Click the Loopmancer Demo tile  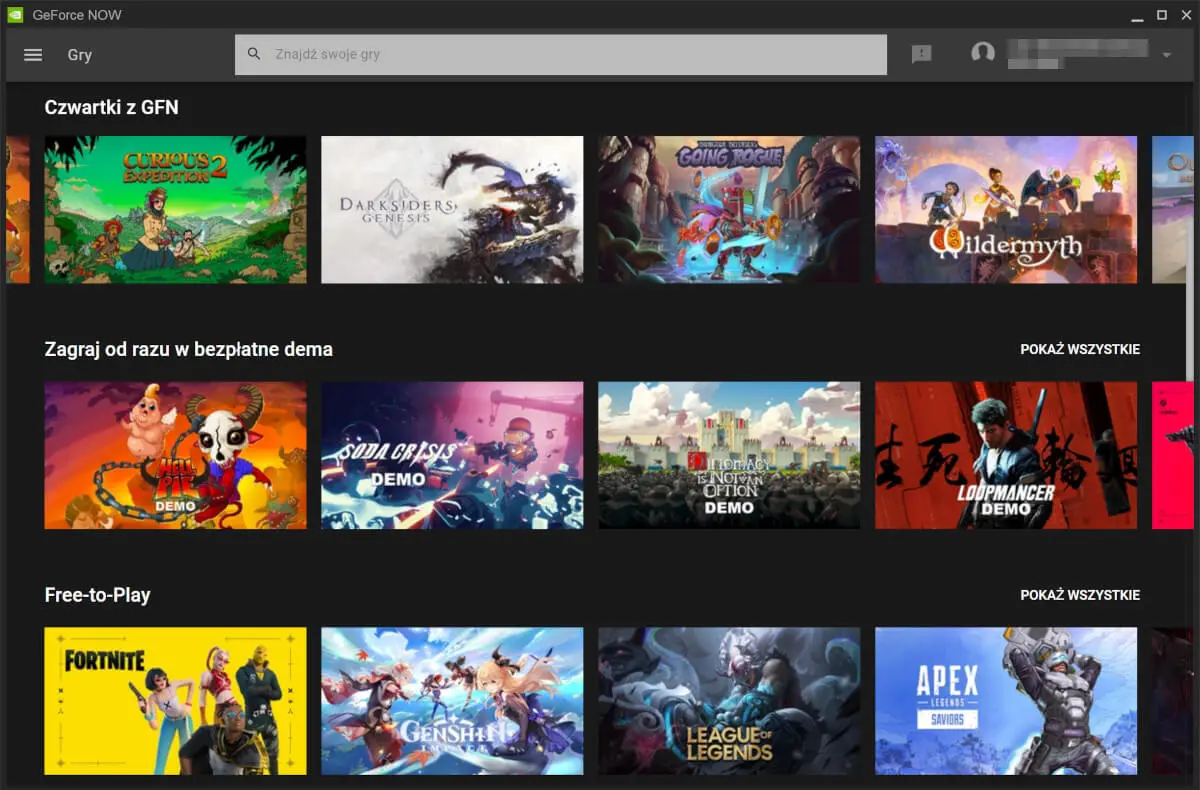pyautogui.click(x=1006, y=455)
